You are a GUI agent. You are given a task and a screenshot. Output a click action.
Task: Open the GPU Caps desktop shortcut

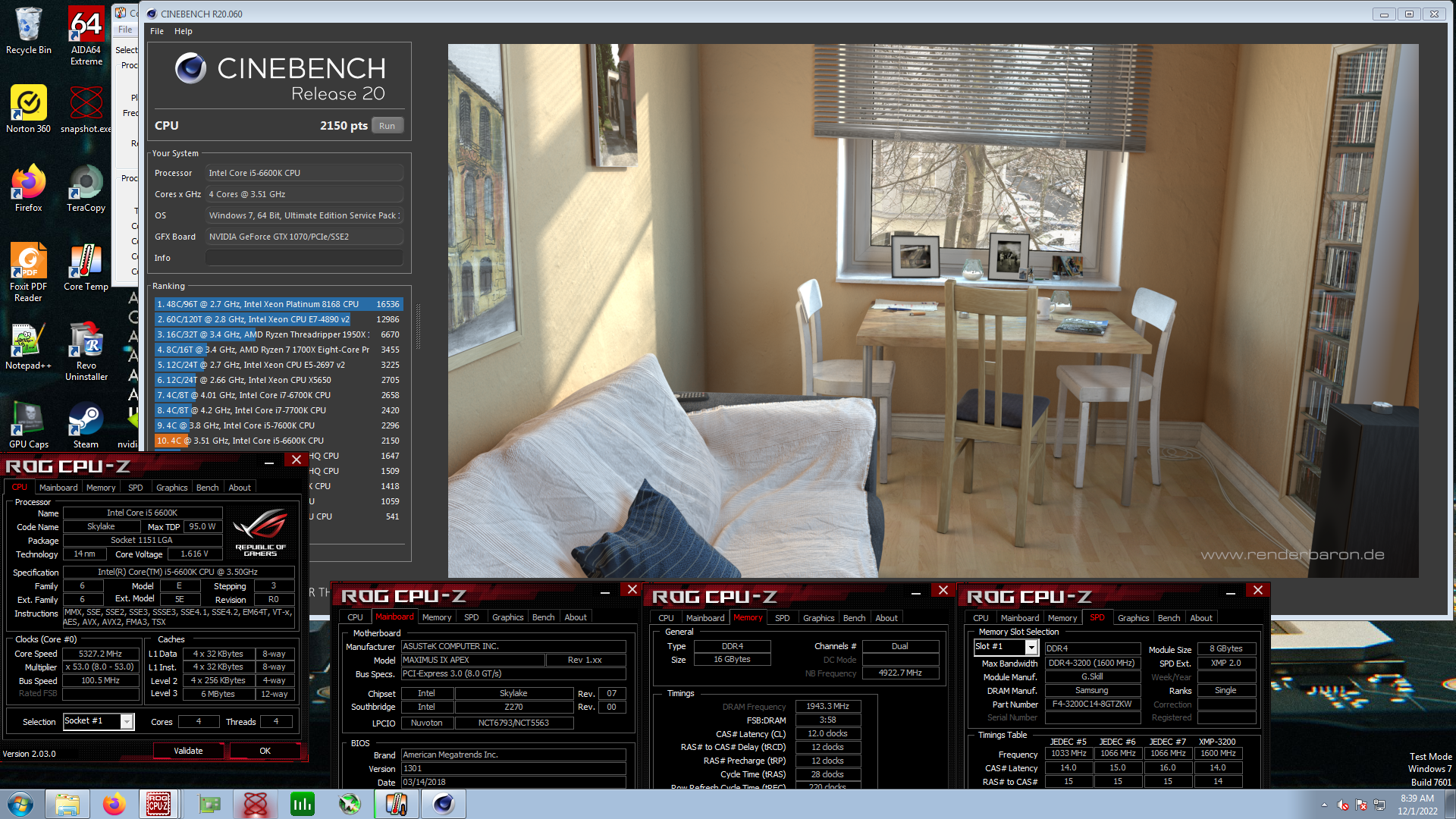29,424
